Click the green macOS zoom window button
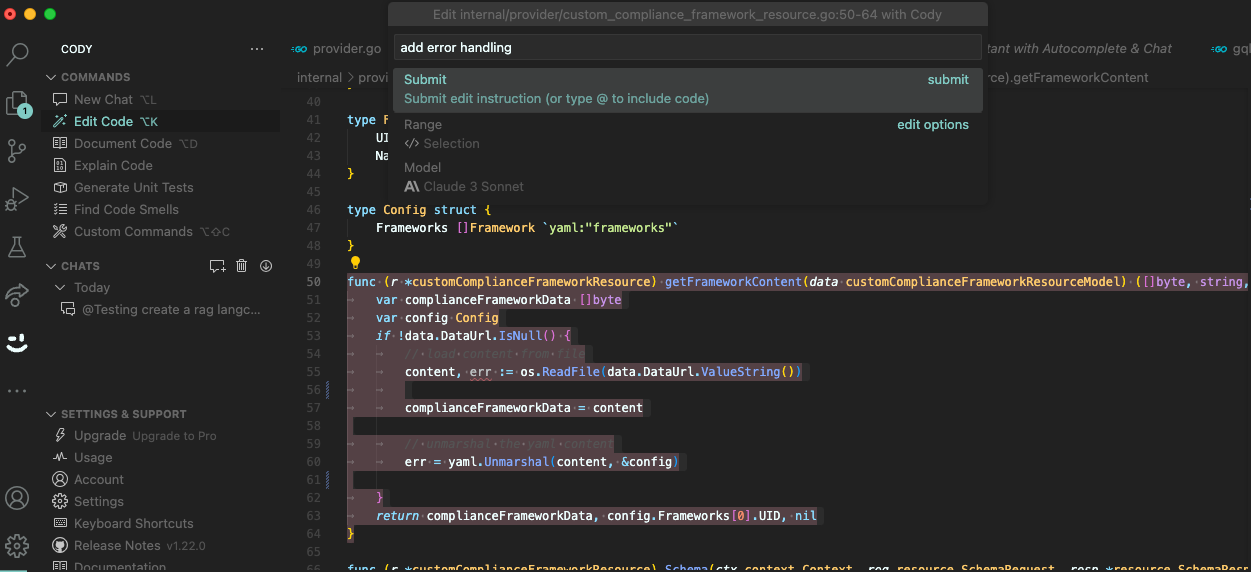This screenshot has height=572, width=1251. (50, 14)
